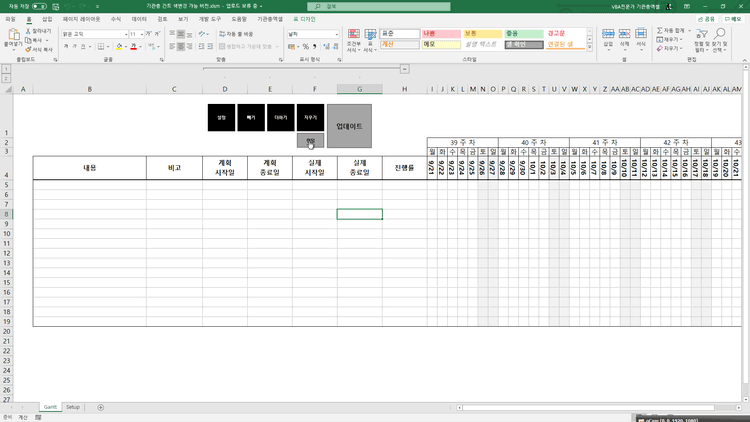750x422 pixels.
Task: Collapse the column group with minus button
Action: click(405, 69)
